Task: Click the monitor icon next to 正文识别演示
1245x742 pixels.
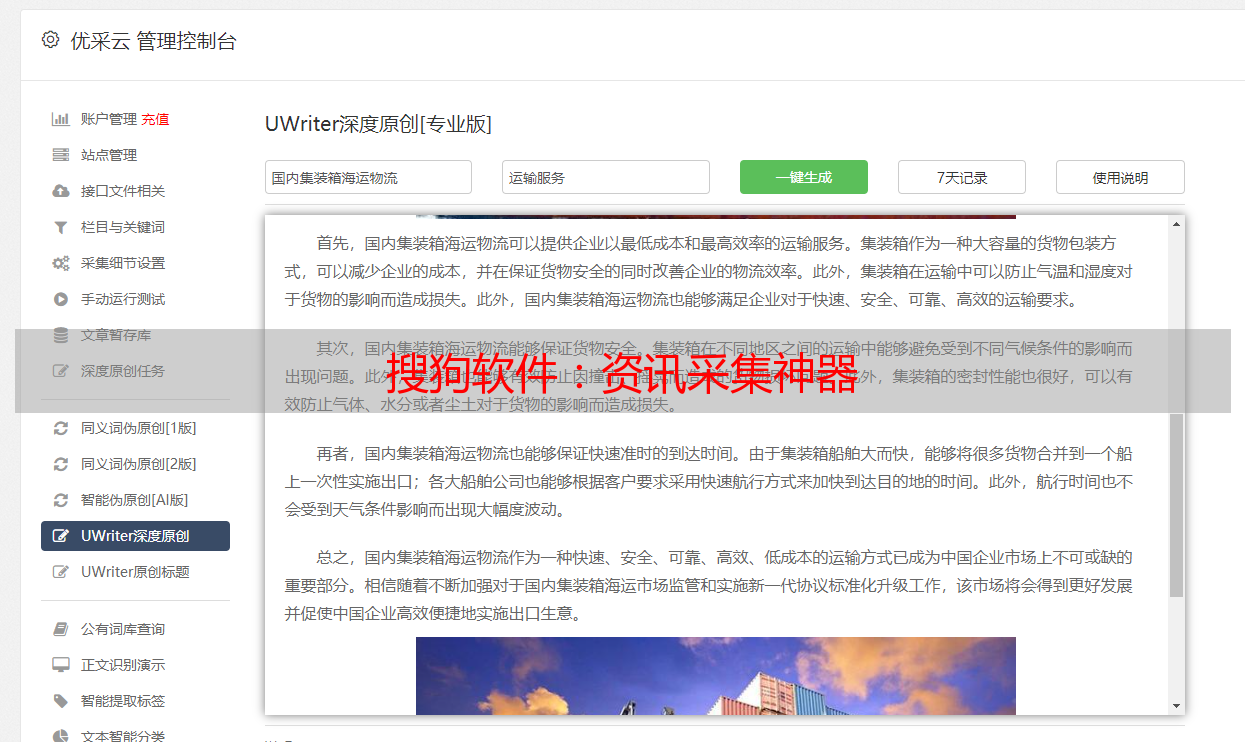Action: 61,665
